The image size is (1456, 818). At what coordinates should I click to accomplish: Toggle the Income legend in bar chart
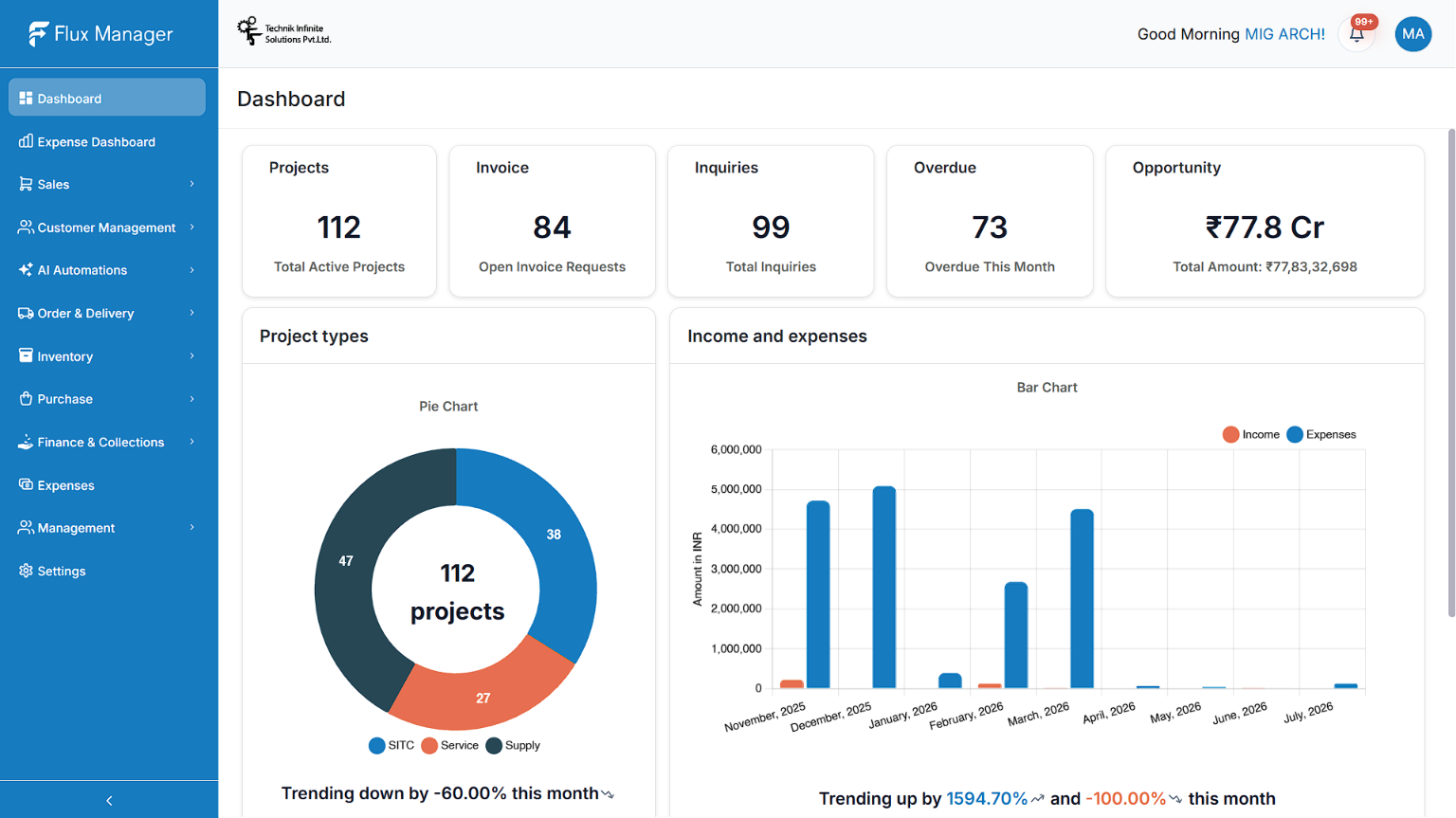(1251, 435)
